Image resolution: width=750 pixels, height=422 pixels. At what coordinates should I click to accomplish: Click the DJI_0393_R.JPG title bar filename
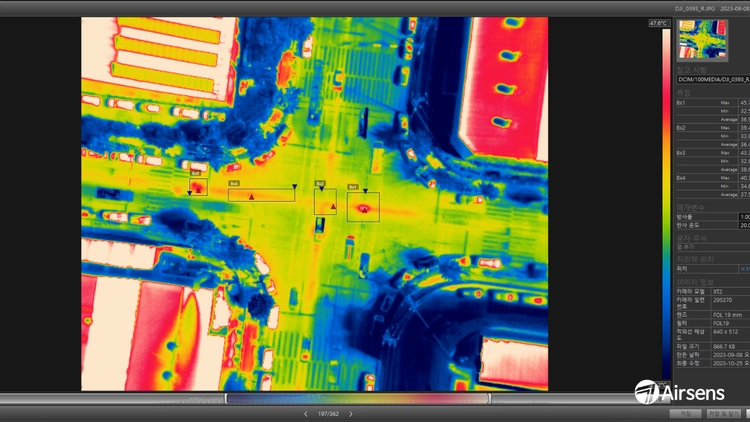[695, 9]
